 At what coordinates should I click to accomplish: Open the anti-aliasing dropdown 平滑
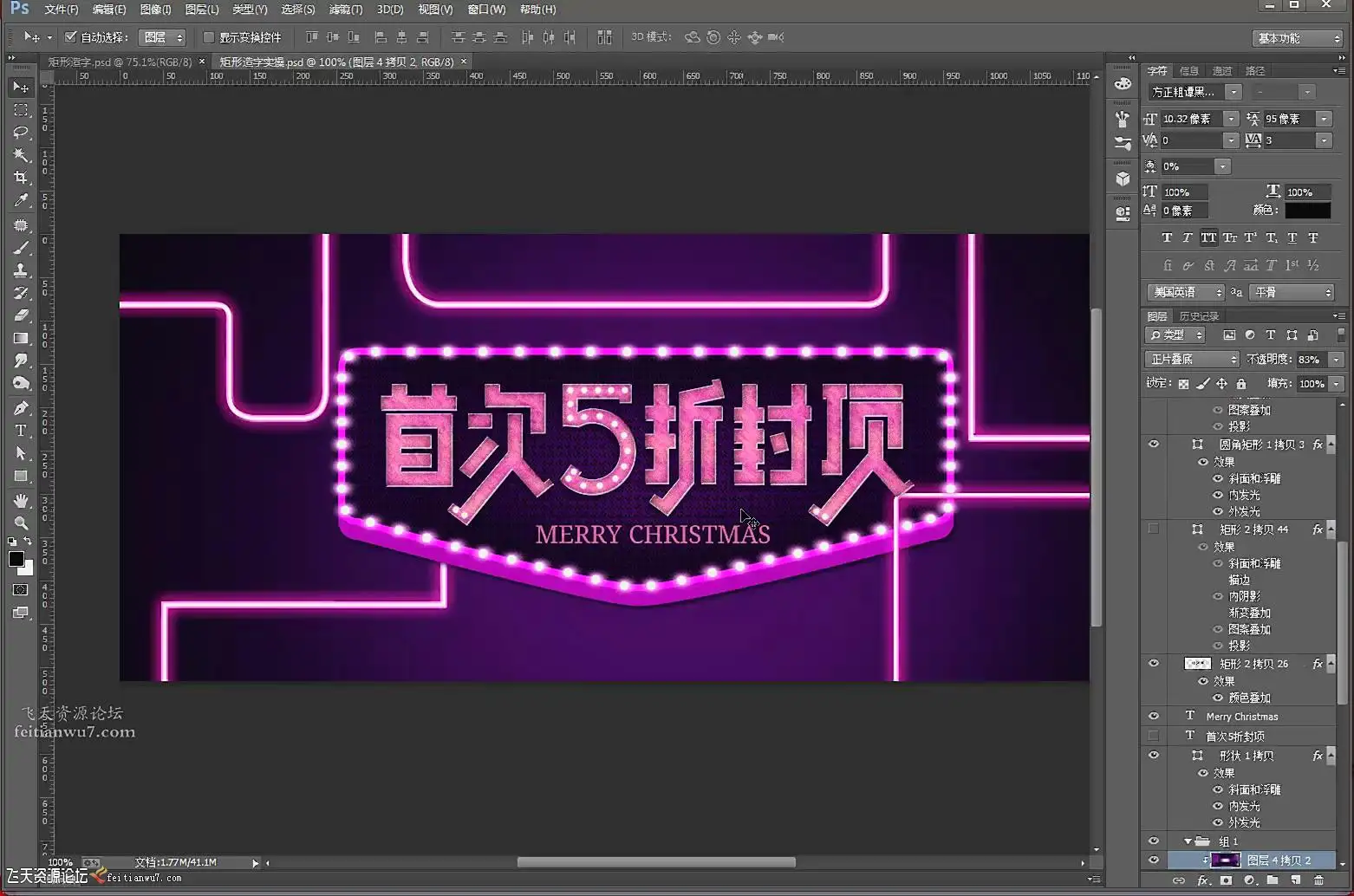click(1292, 292)
